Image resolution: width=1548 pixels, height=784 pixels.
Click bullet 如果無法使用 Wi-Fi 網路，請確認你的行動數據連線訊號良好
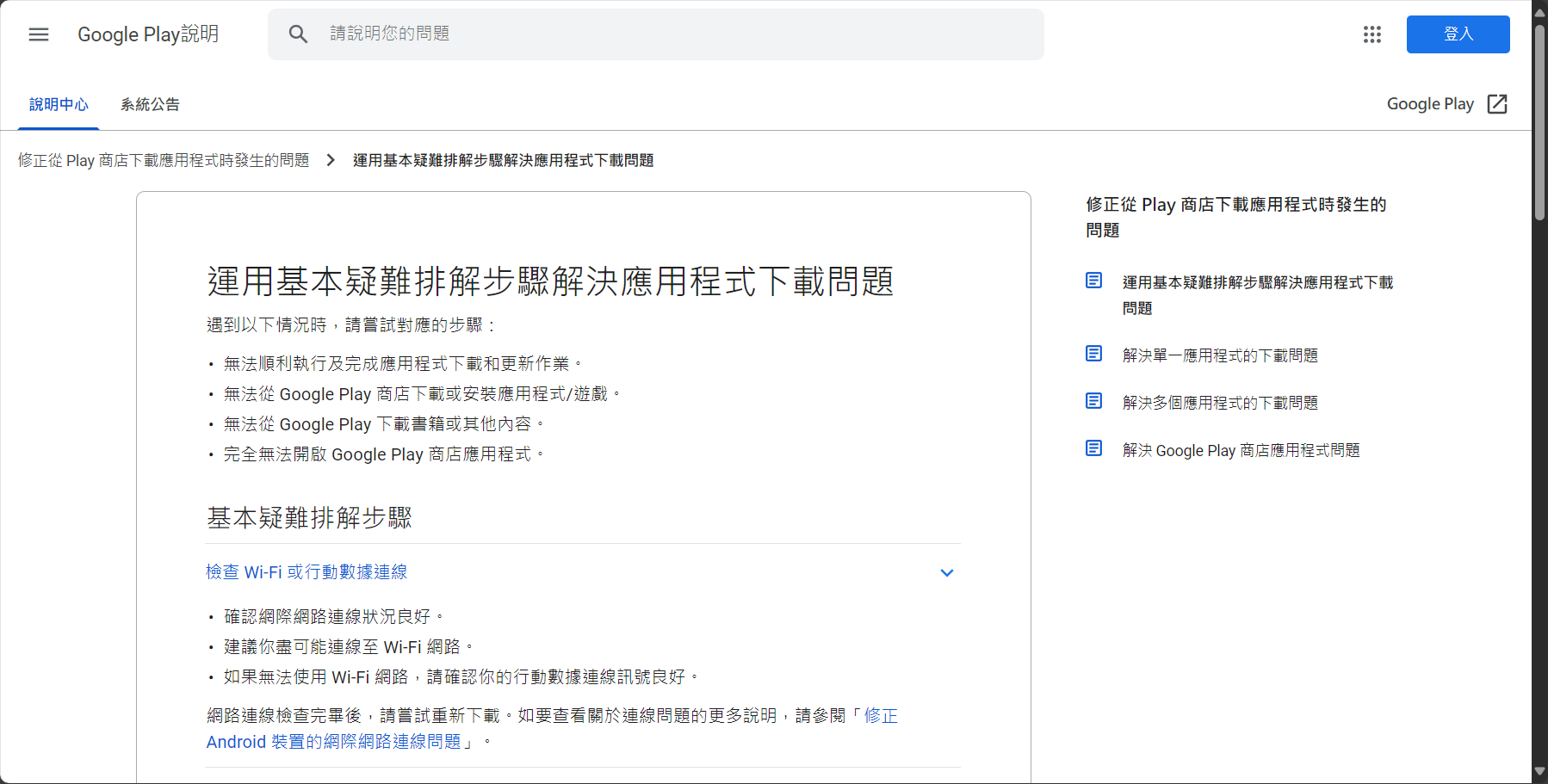coord(461,677)
